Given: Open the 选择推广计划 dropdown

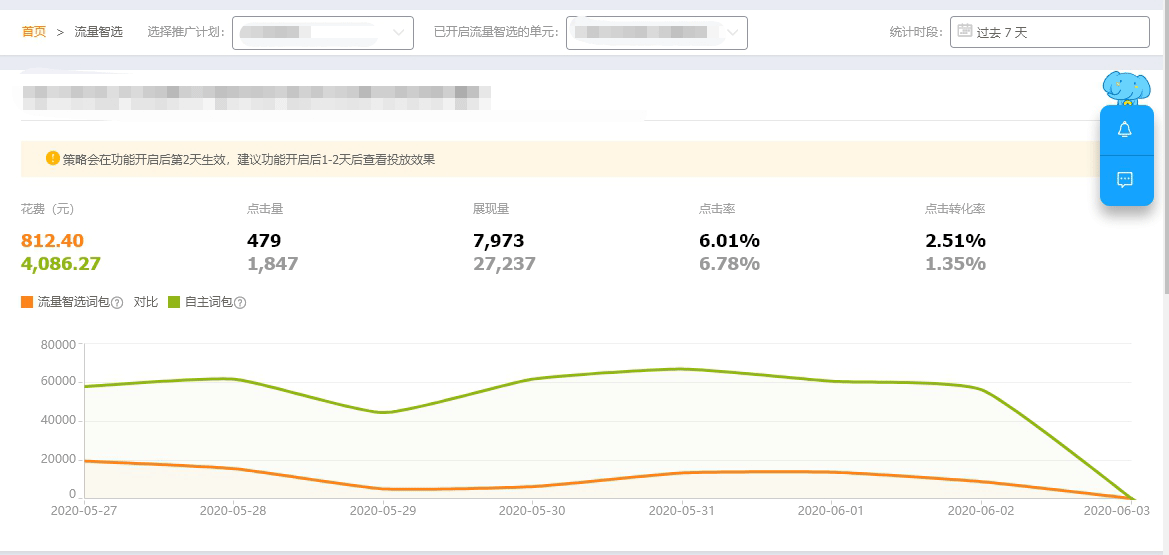Looking at the screenshot, I should tap(323, 32).
